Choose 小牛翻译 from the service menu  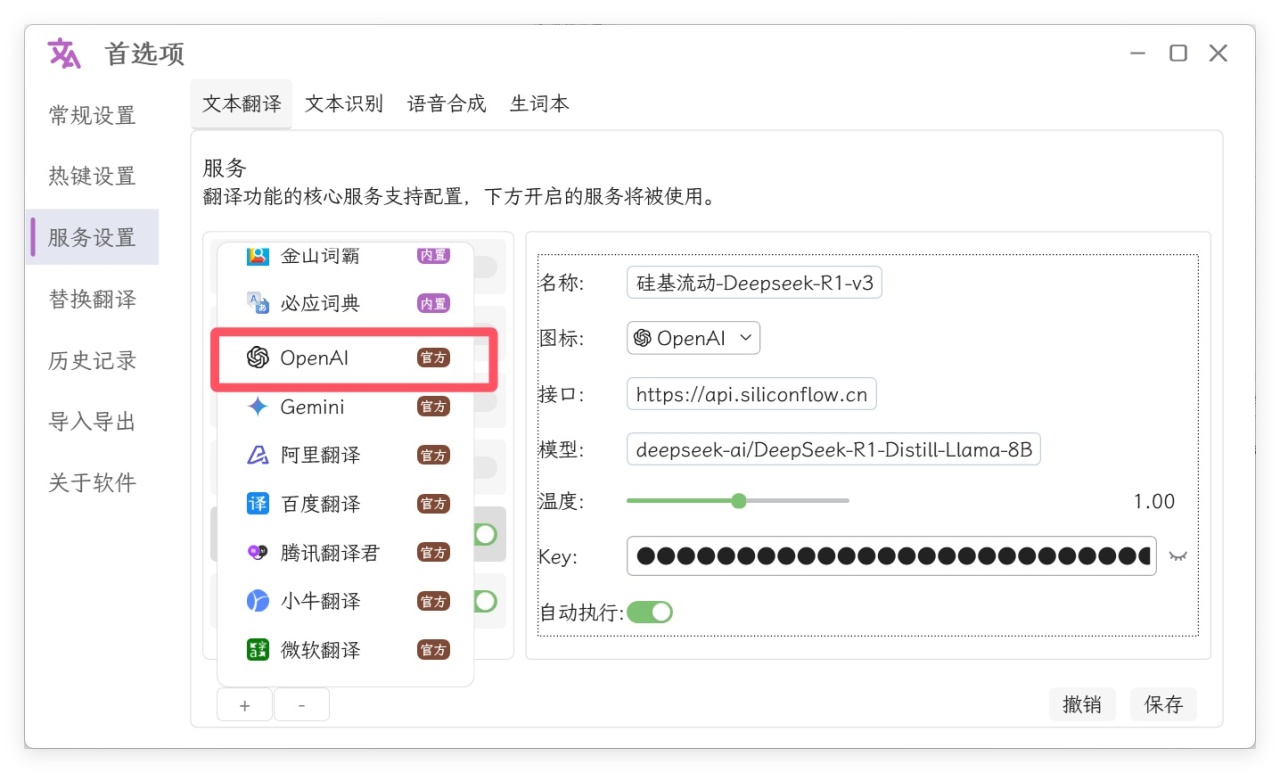coord(345,601)
